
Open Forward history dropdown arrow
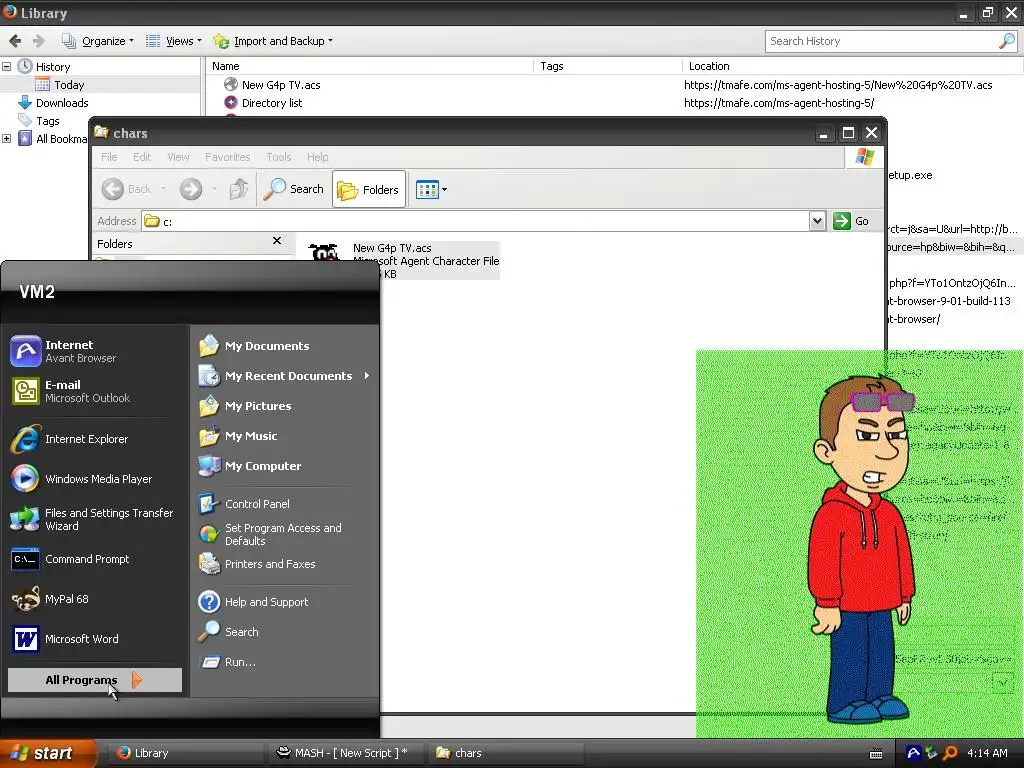(214, 189)
